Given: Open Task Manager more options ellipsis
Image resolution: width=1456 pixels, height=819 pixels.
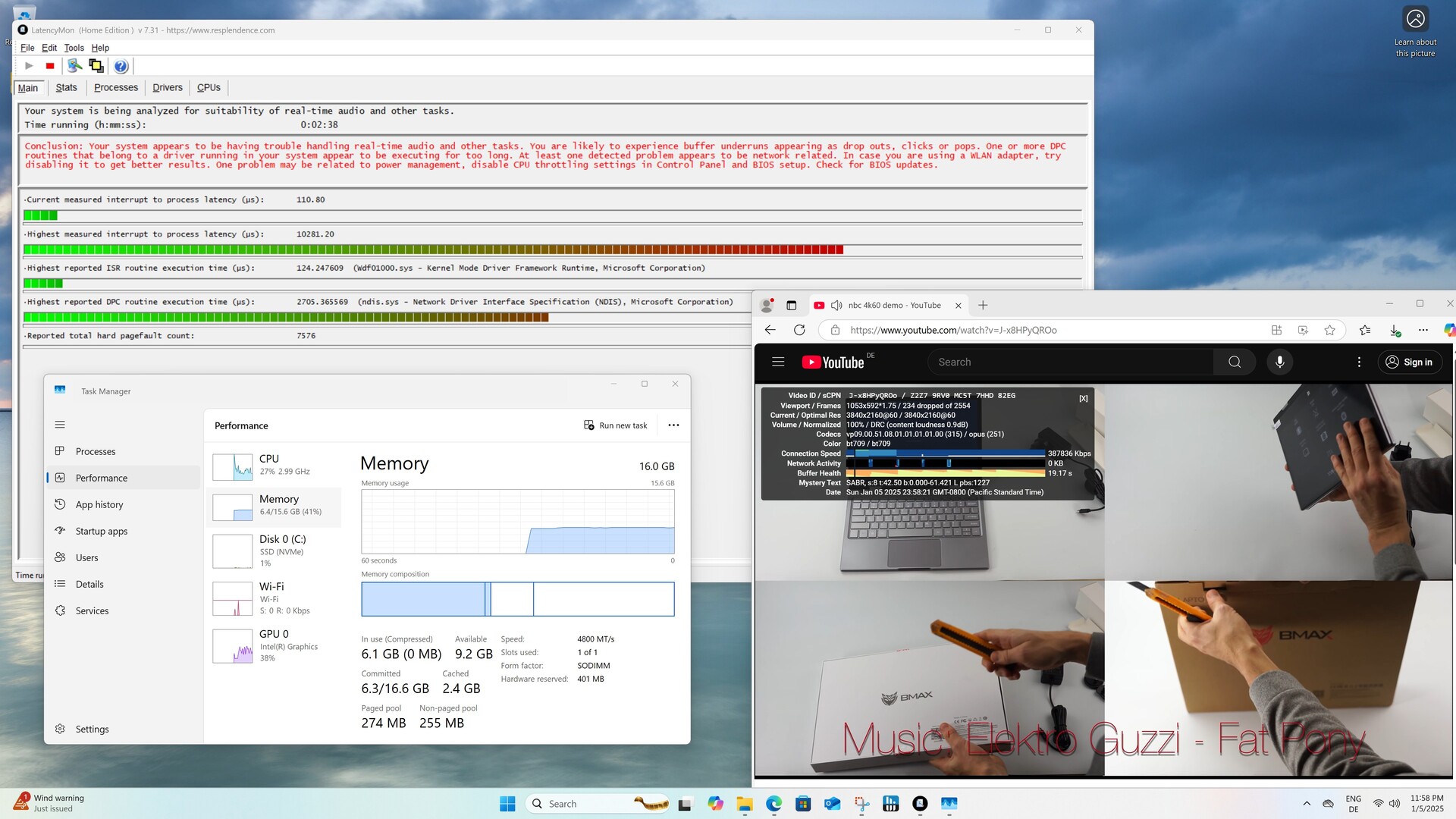Looking at the screenshot, I should (673, 425).
